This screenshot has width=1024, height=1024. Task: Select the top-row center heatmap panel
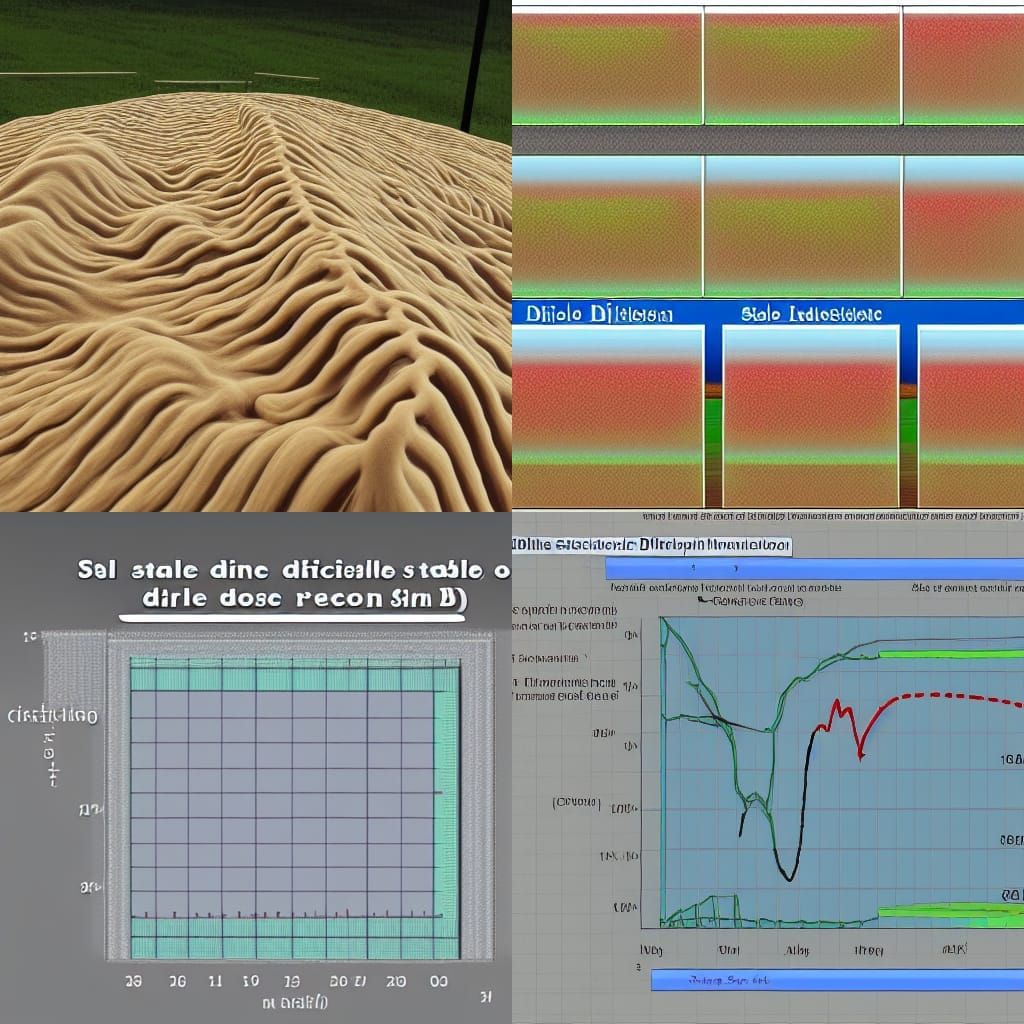click(x=802, y=66)
